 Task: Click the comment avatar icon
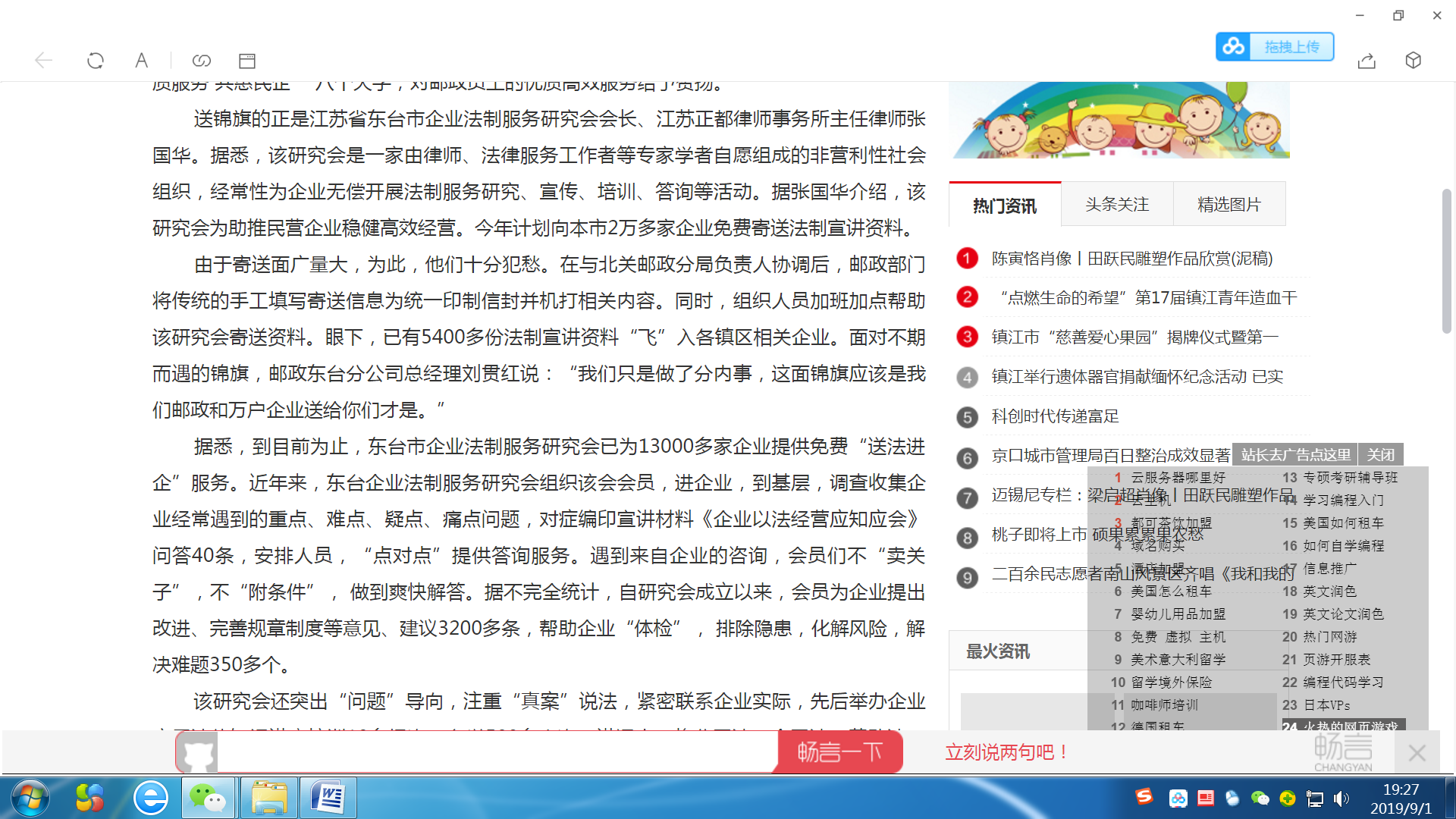(x=199, y=752)
